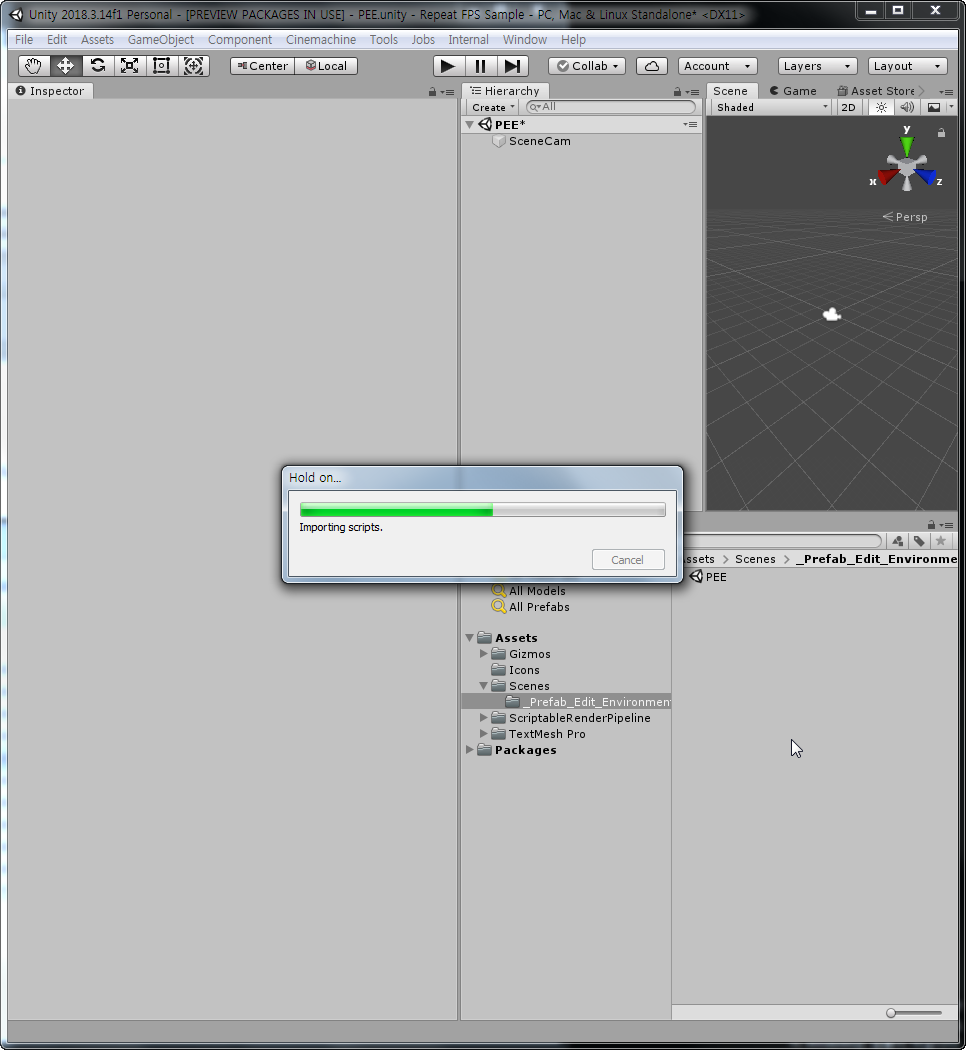
Task: Click the camera gizmo in scene
Action: point(832,314)
